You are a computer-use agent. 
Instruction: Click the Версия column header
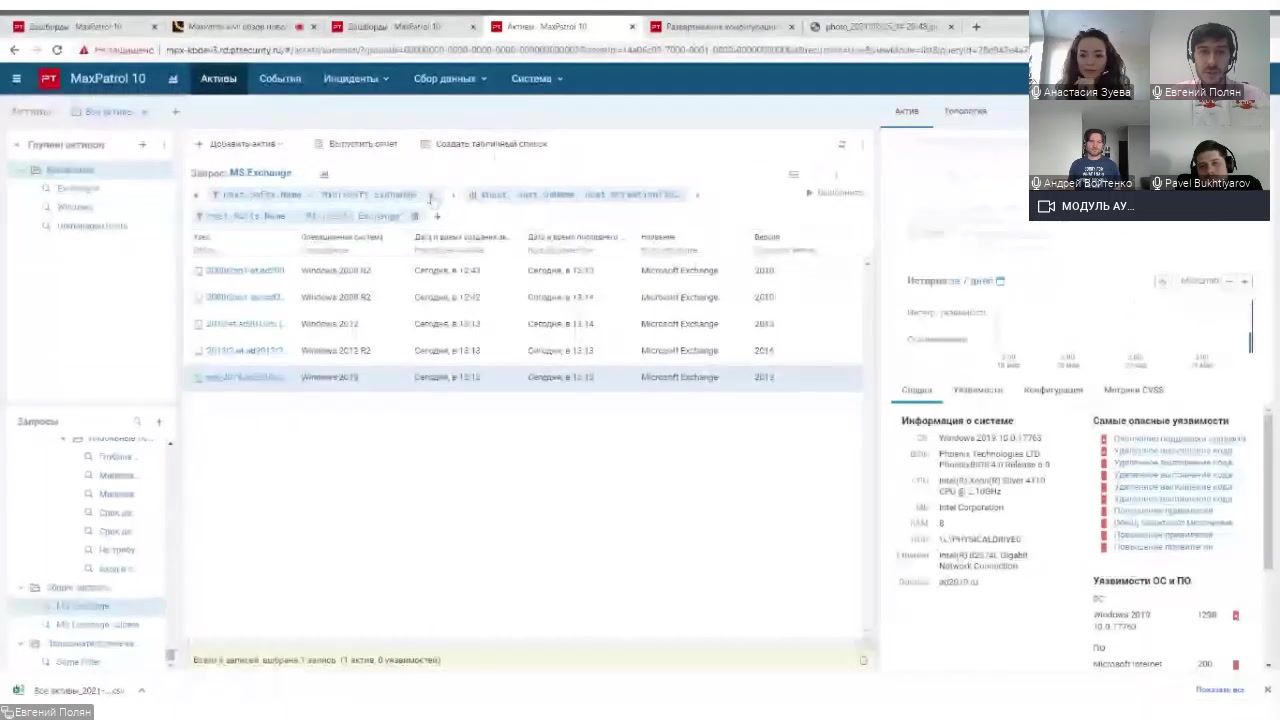tap(767, 237)
